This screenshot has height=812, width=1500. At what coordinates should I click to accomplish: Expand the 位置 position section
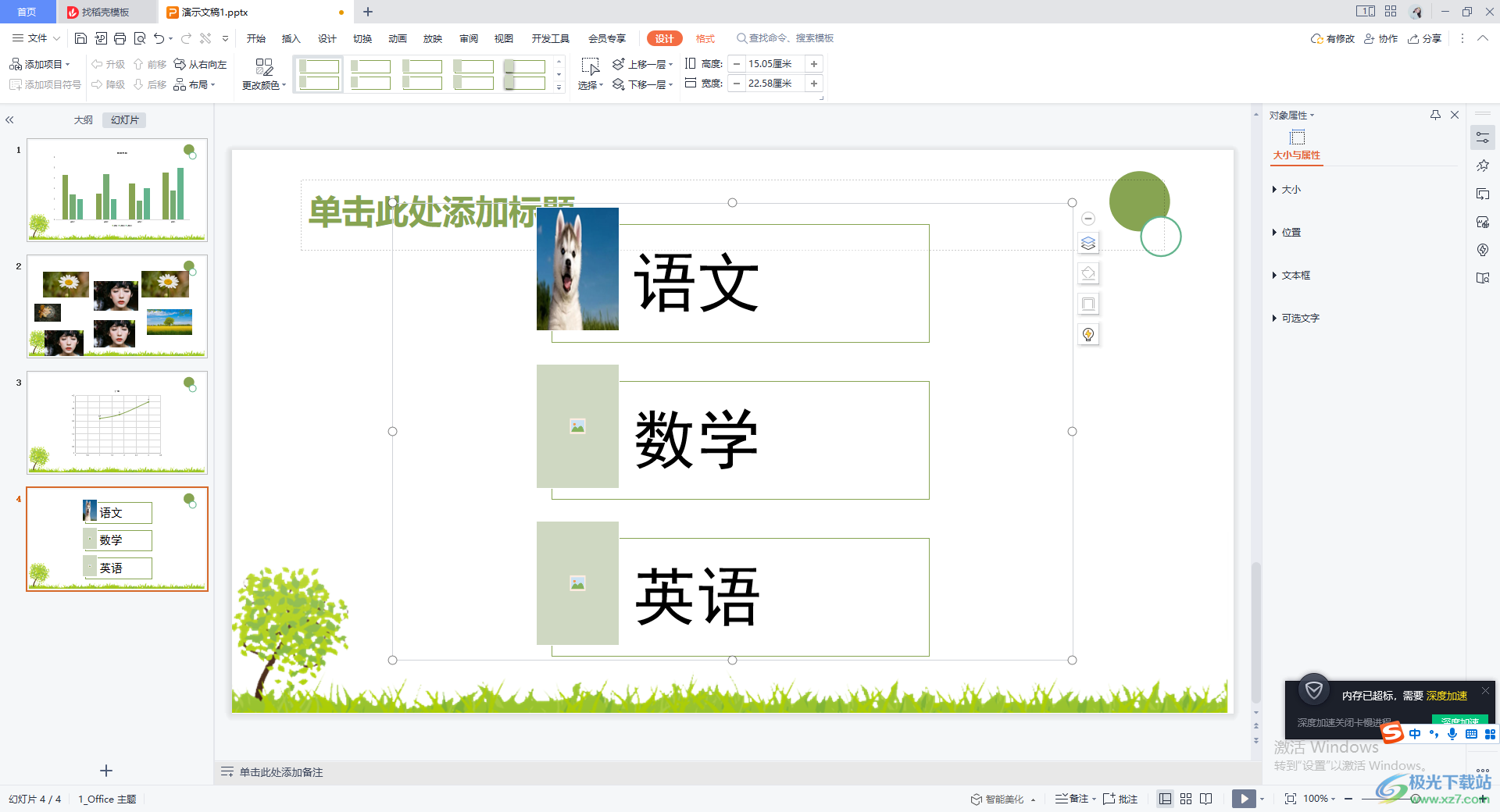[1286, 233]
